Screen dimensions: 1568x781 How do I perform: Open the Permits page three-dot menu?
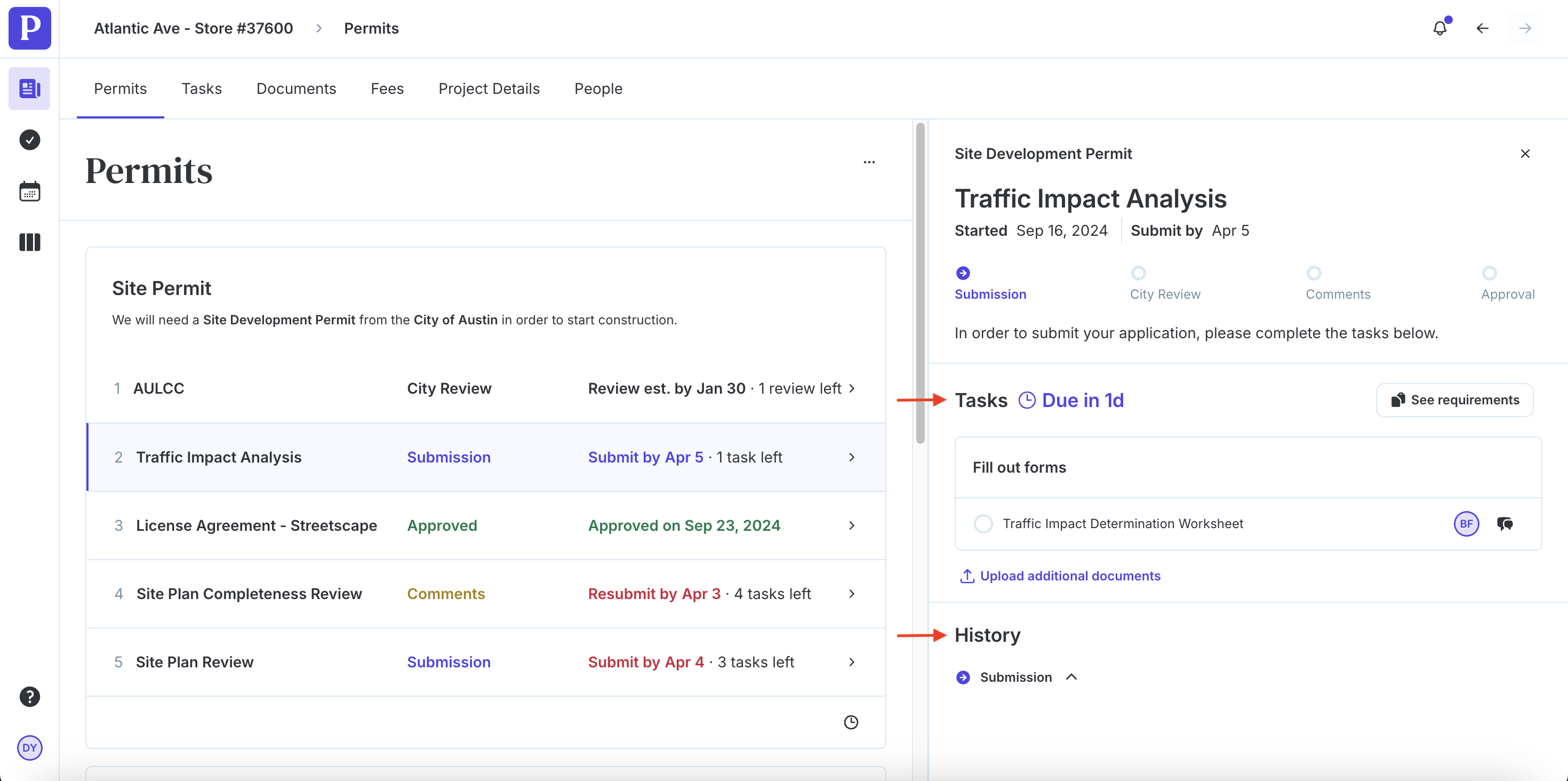tap(869, 163)
